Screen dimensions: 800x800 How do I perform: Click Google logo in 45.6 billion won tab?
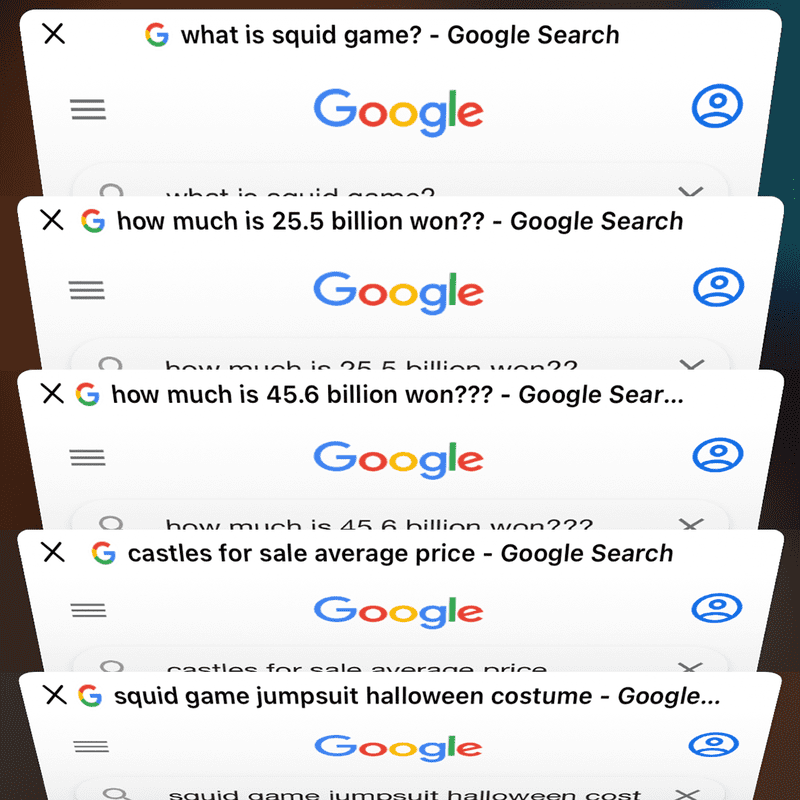pyautogui.click(x=398, y=460)
